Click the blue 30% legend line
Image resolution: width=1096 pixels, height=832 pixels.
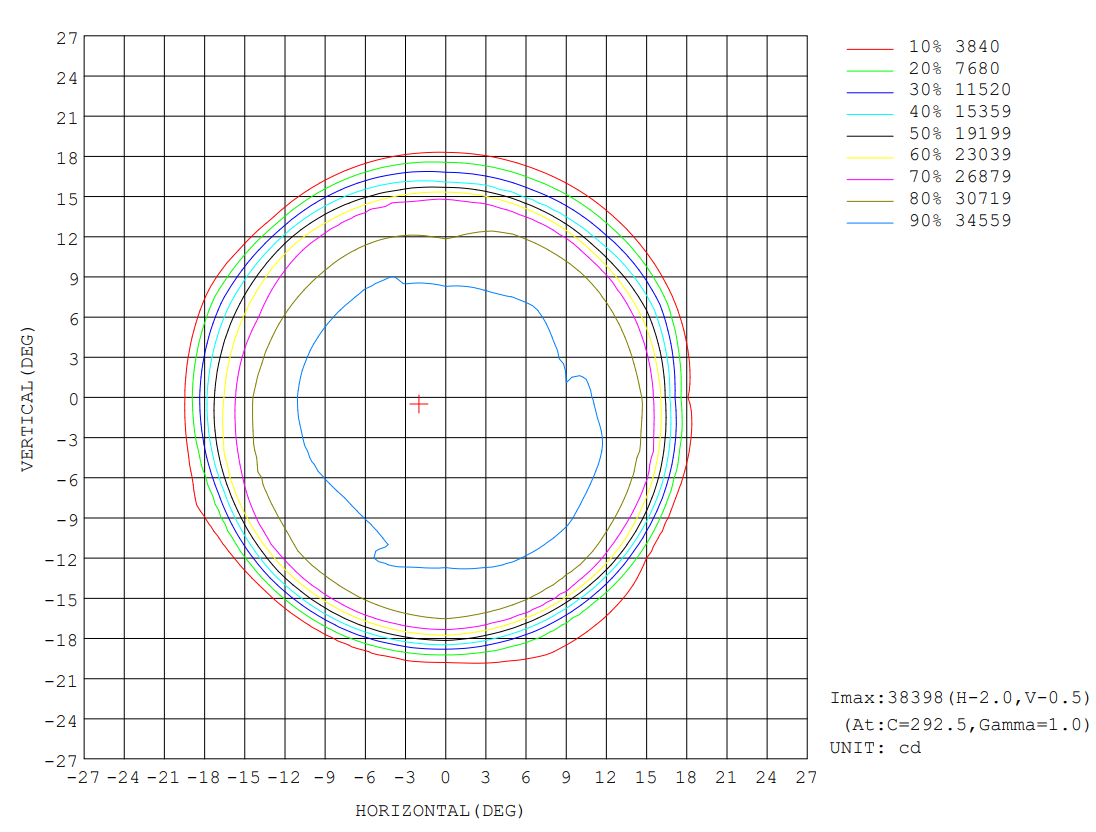[868, 91]
